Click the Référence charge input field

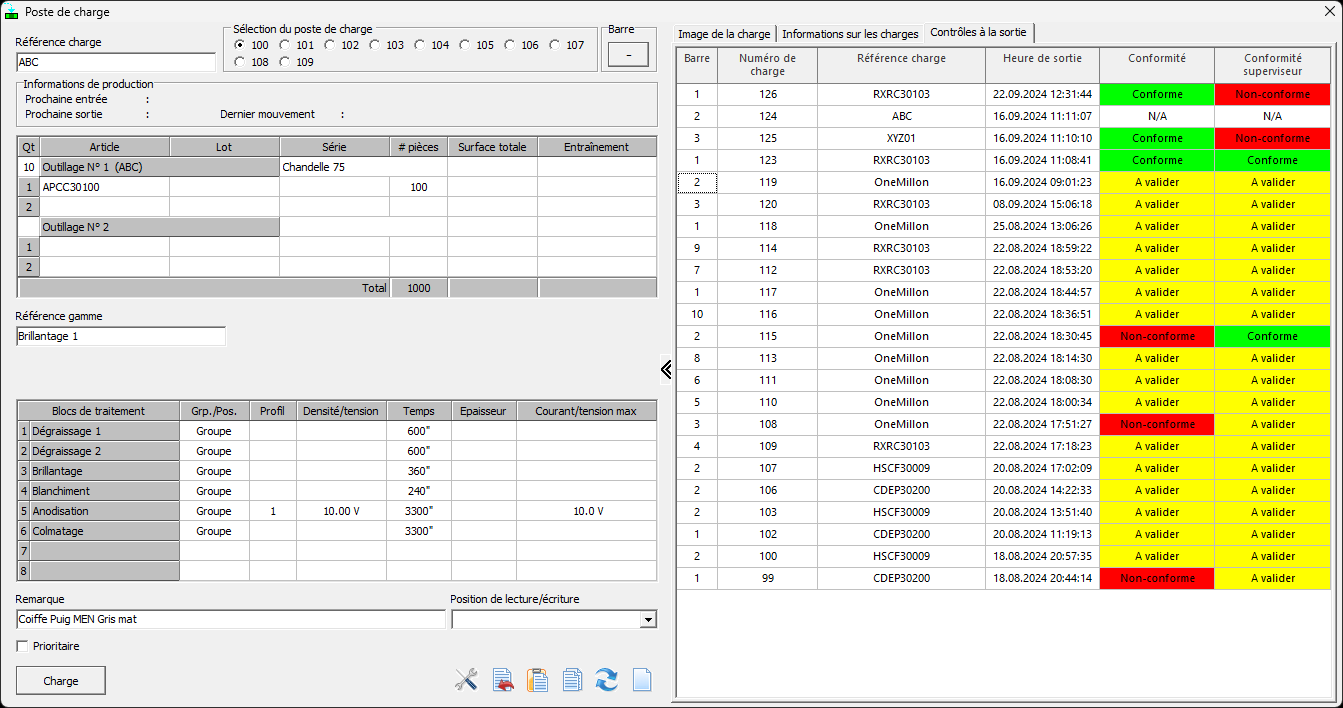coord(116,62)
